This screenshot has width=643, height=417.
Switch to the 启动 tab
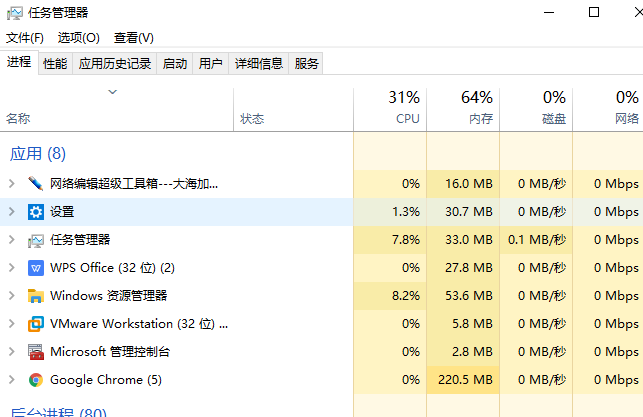pyautogui.click(x=175, y=64)
